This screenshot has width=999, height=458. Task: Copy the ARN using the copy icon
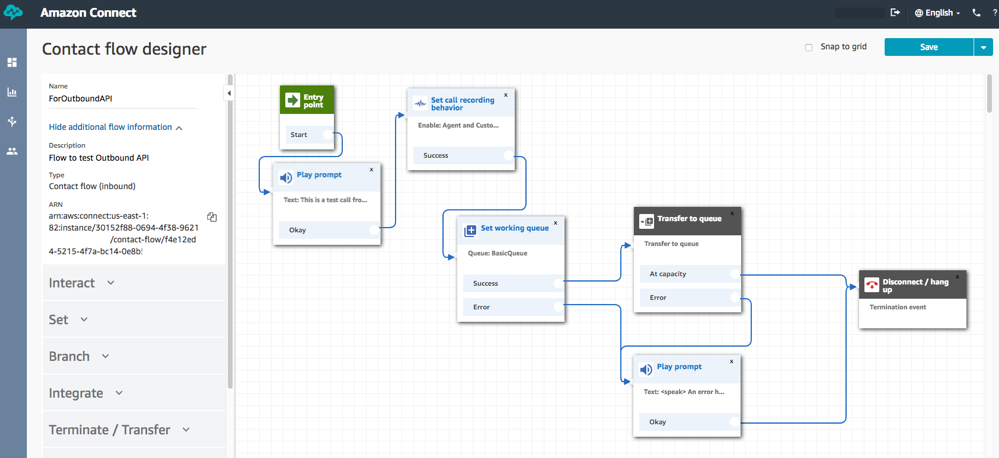click(212, 217)
